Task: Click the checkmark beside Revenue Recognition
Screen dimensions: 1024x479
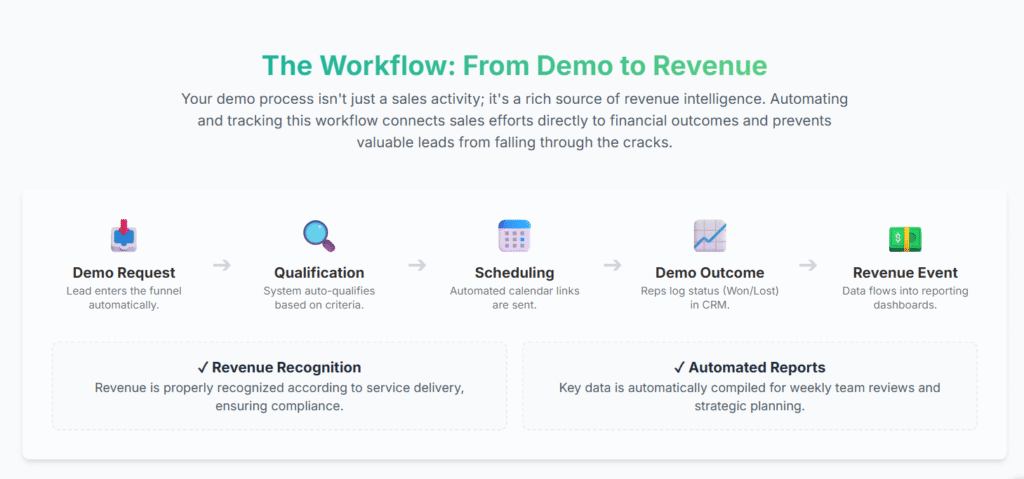Action: point(203,367)
